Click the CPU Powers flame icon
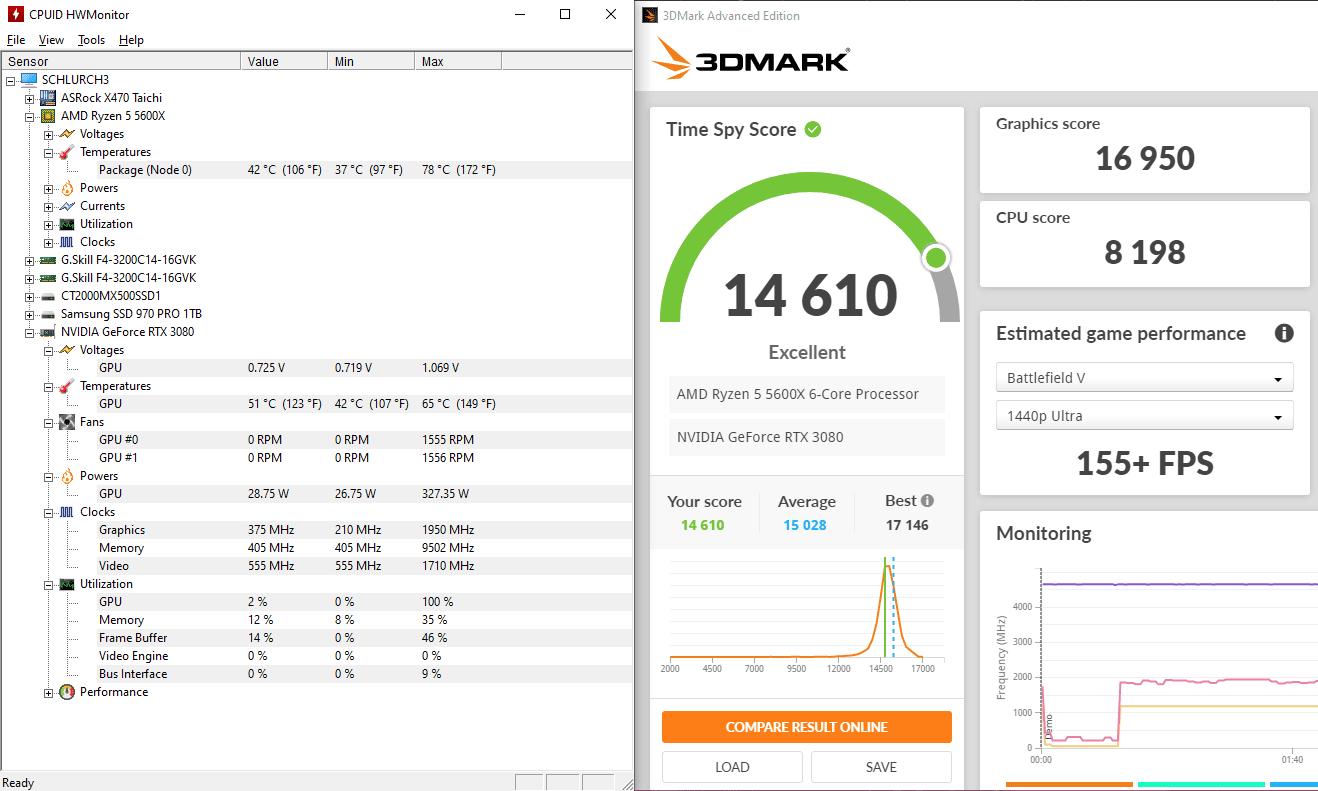Viewport: 1318px width, 791px height. click(67, 187)
